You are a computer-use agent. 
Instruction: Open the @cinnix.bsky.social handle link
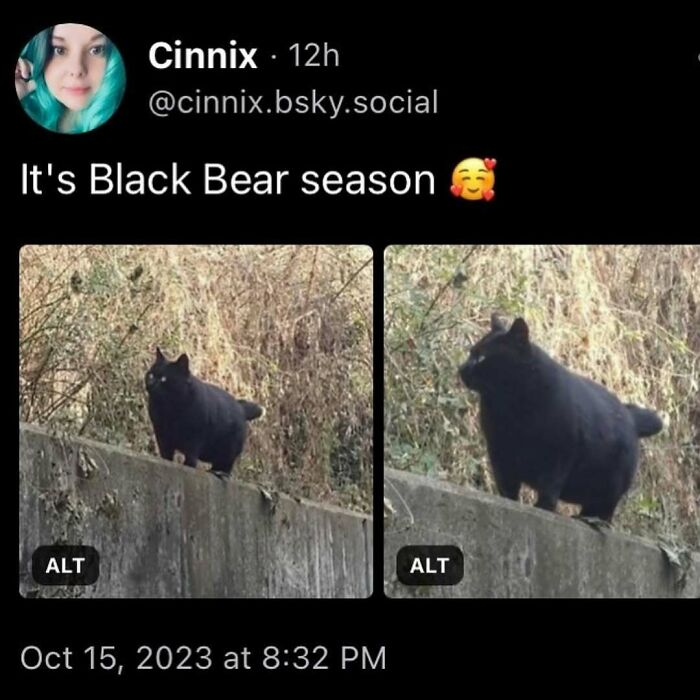[293, 102]
